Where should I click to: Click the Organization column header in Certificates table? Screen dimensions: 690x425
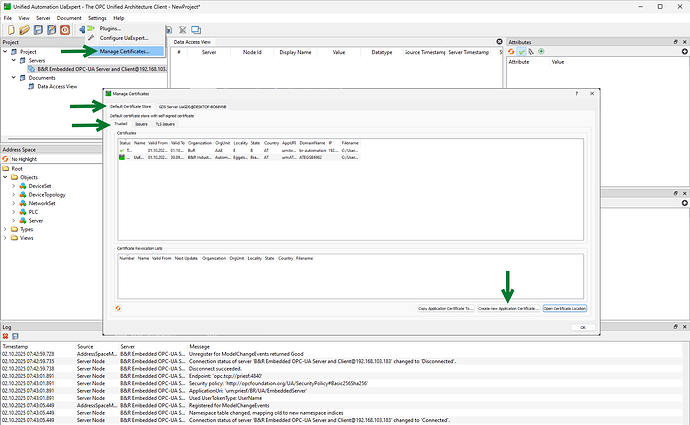tap(200, 143)
